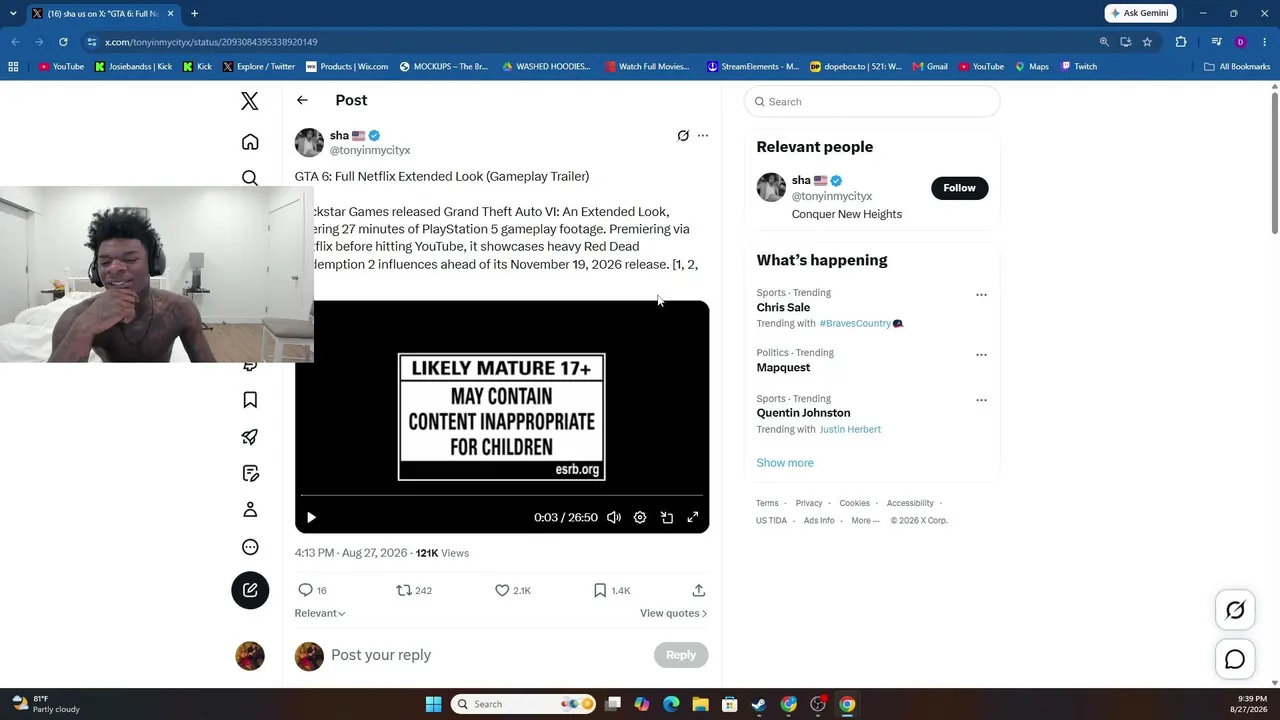Image resolution: width=1280 pixels, height=720 pixels.
Task: Open View quotes link
Action: [673, 613]
